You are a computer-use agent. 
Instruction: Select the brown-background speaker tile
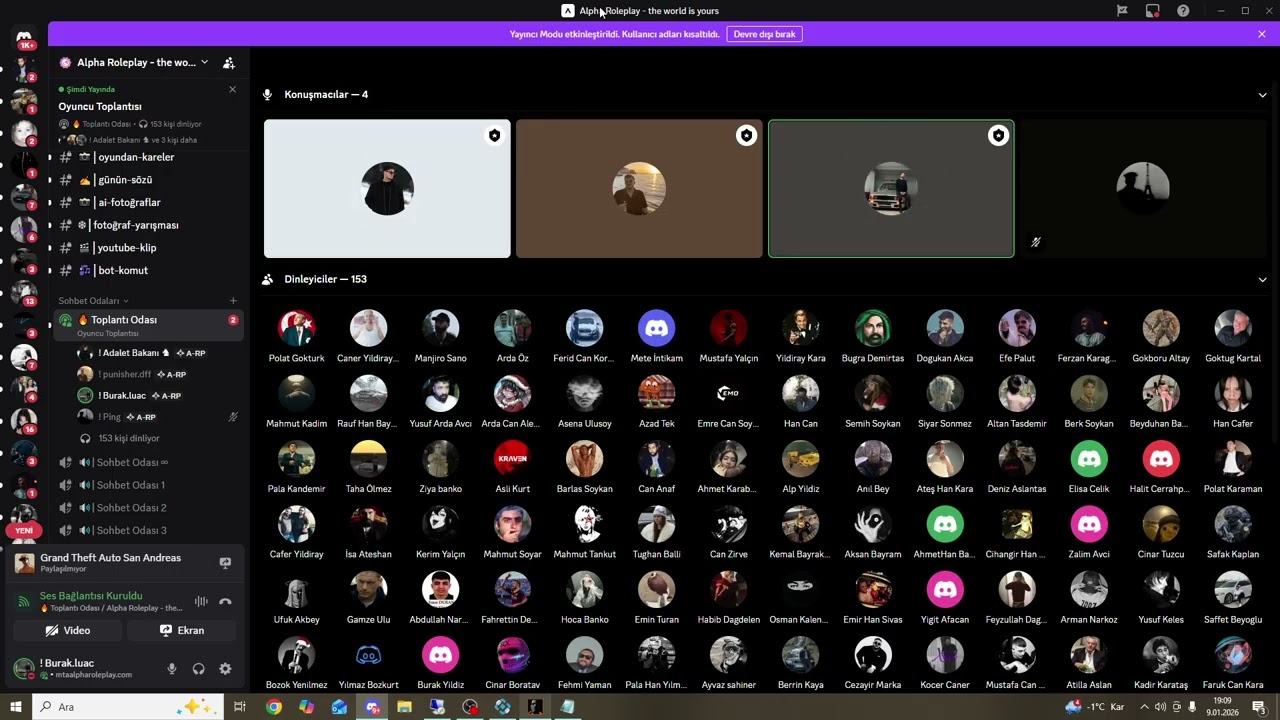point(639,189)
